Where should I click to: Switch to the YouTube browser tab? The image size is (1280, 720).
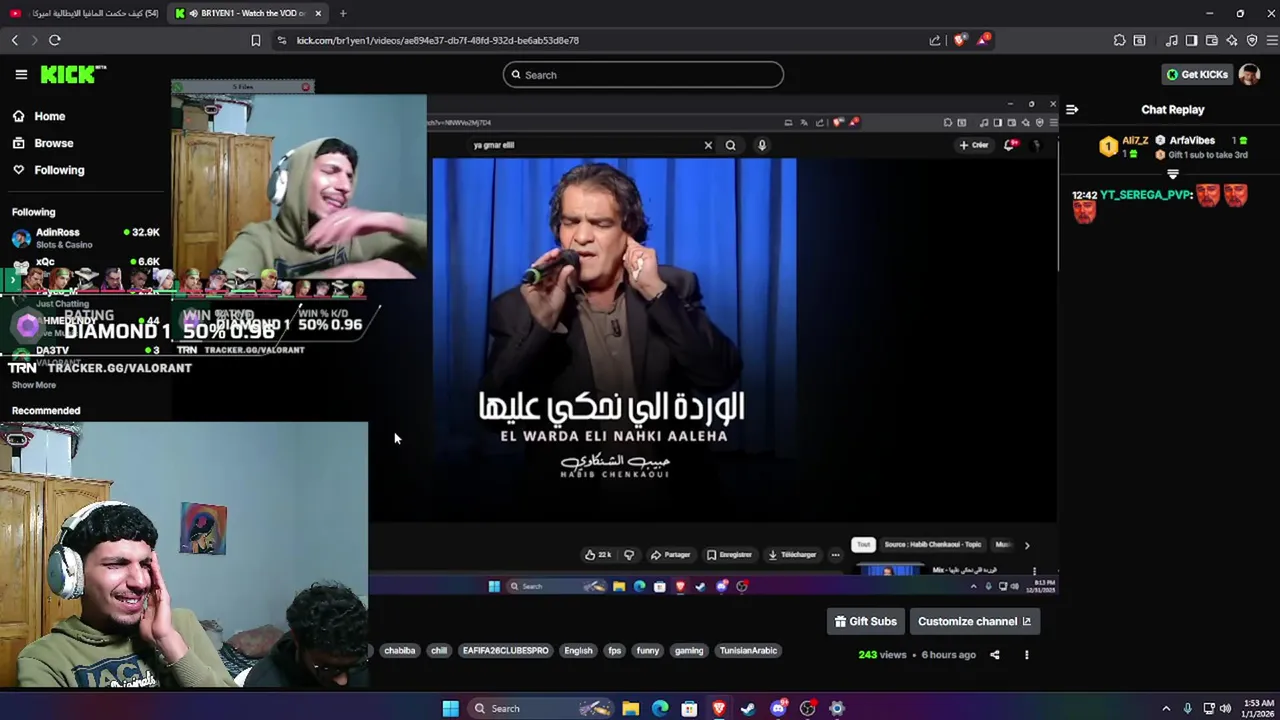coord(84,13)
